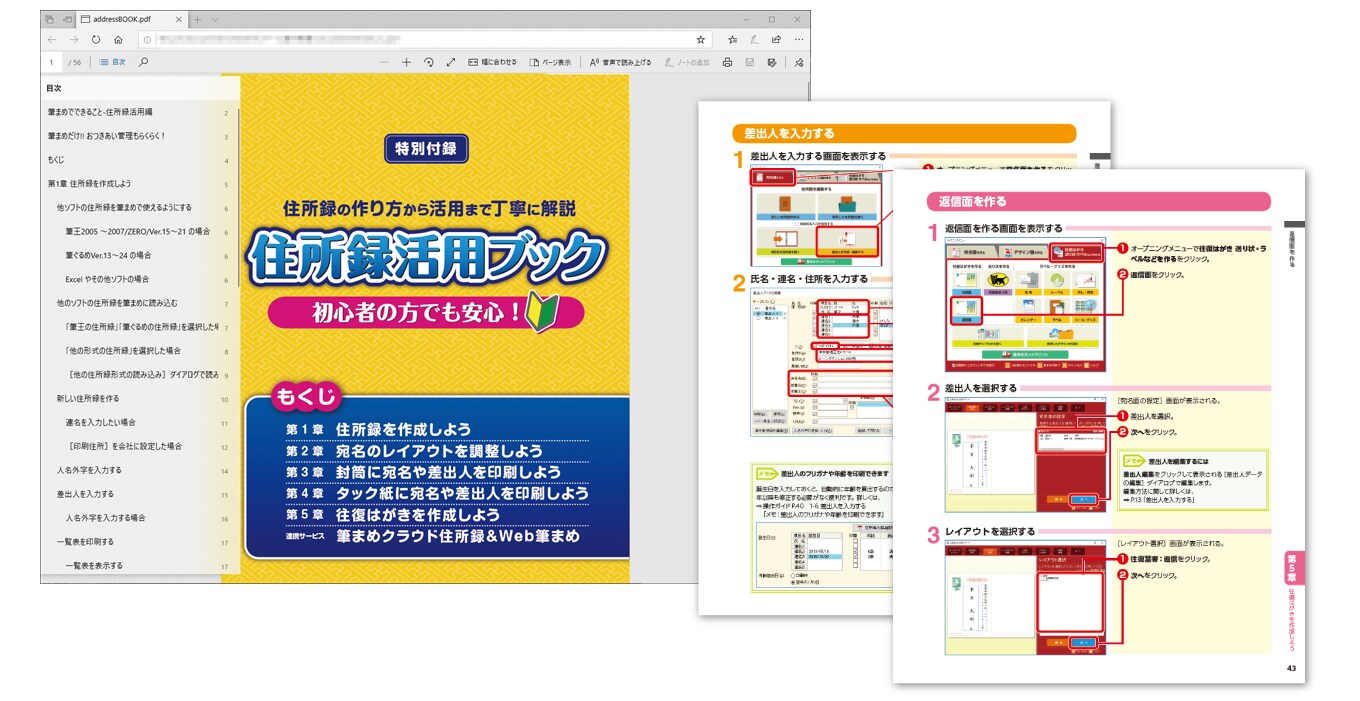This screenshot has height=701, width=1360.
Task: Set these tabs aside icon
Action: pos(67,19)
